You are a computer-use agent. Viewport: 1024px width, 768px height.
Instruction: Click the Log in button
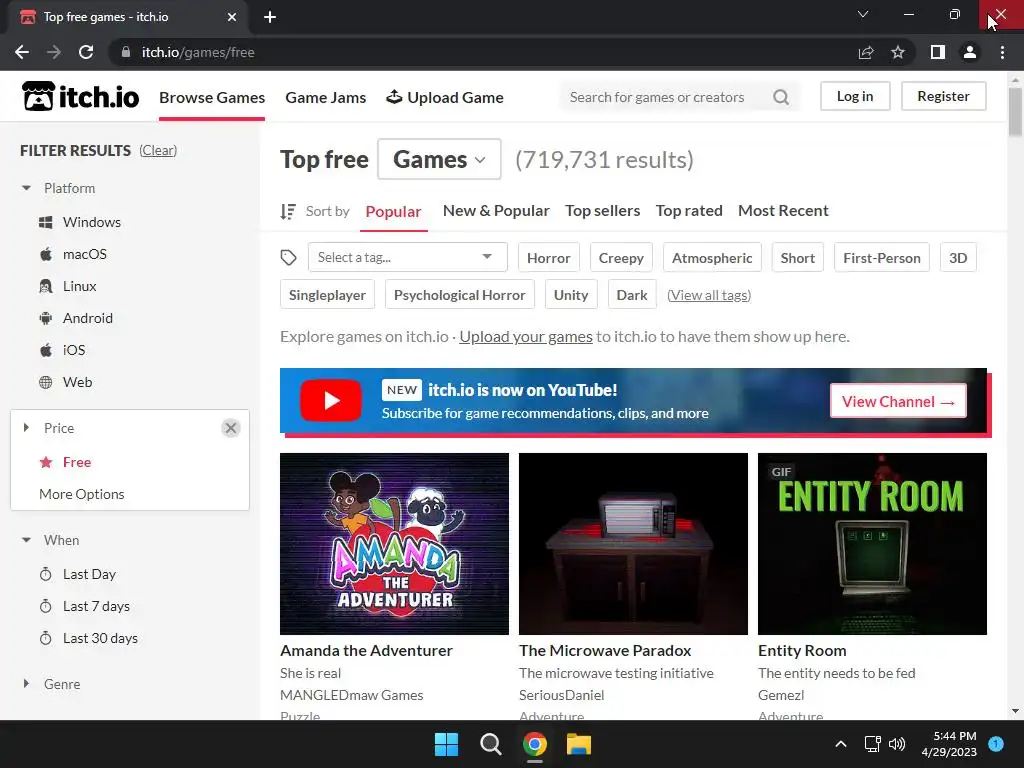(855, 96)
